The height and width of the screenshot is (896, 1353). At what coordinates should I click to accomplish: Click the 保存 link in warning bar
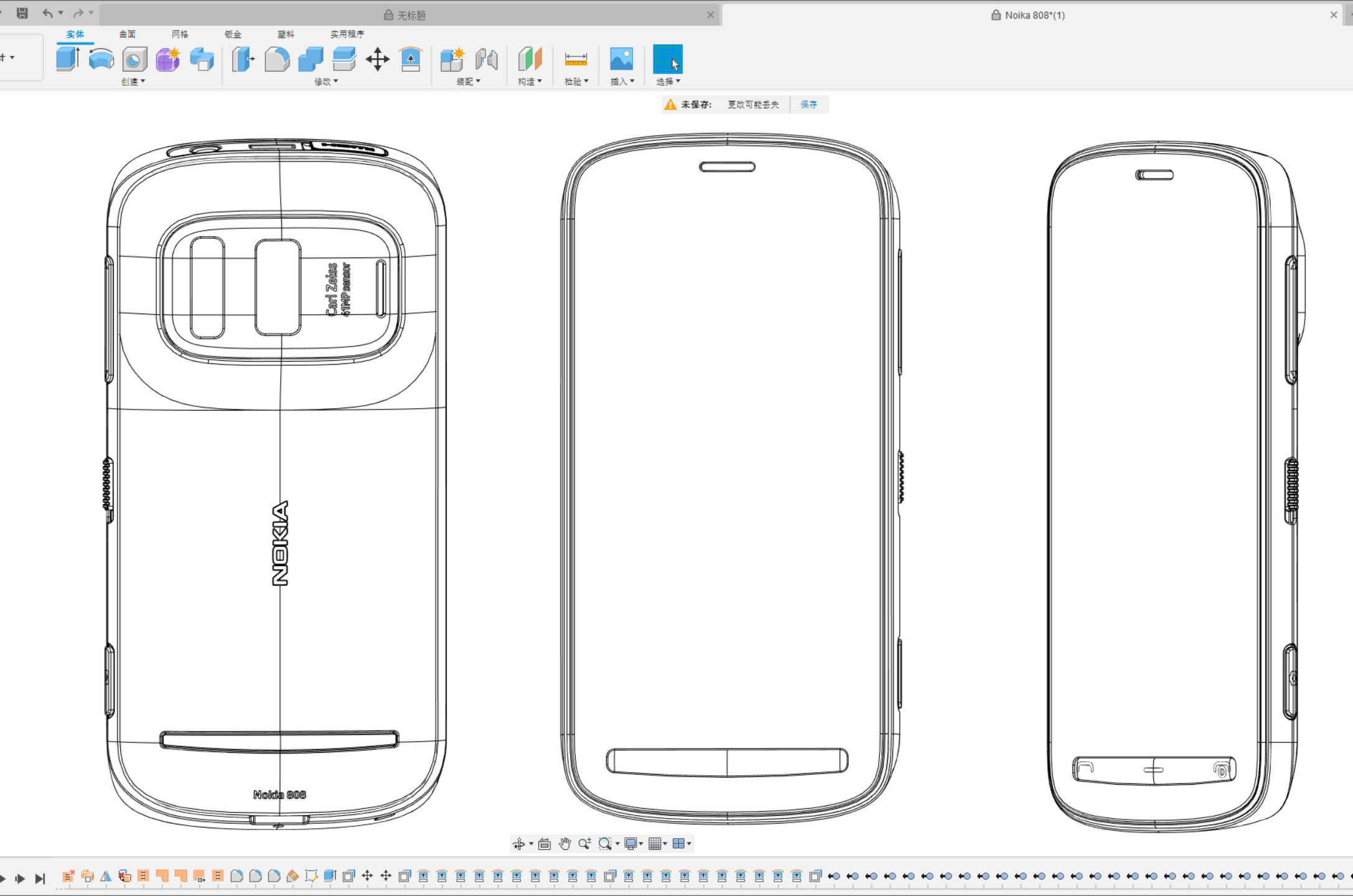coord(808,105)
